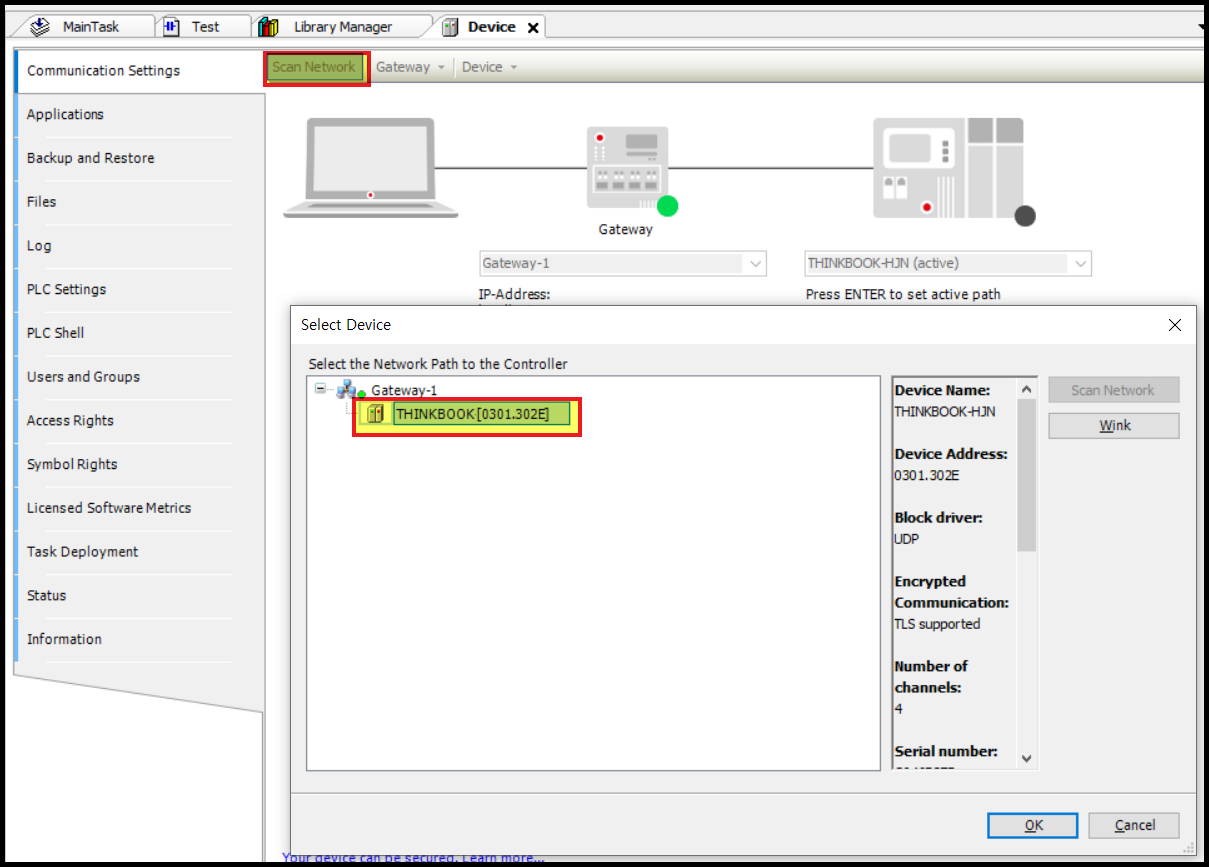Click the Wink button
1209x867 pixels.
pyautogui.click(x=1113, y=425)
